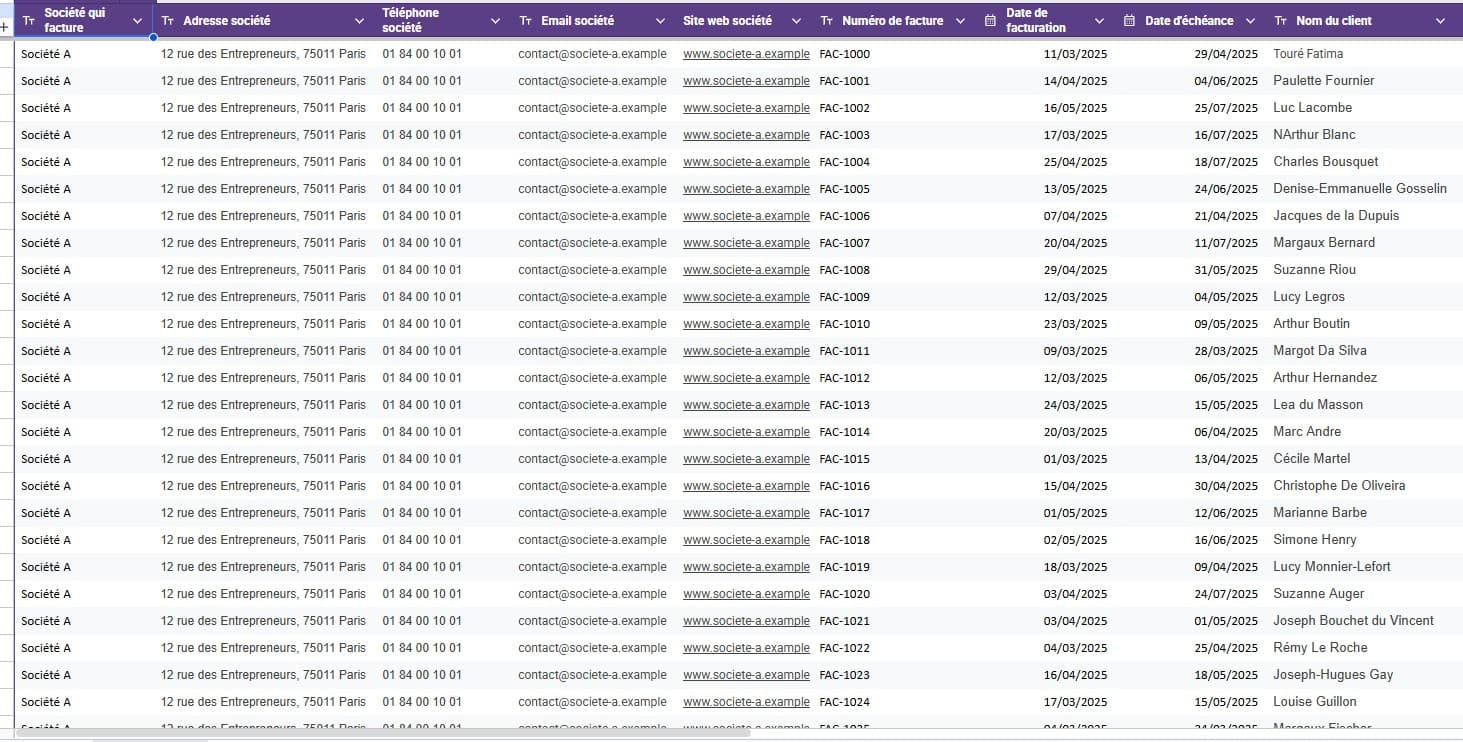Click the calendar icon beside Date de facturation
The image size is (1463, 742).
point(990,21)
